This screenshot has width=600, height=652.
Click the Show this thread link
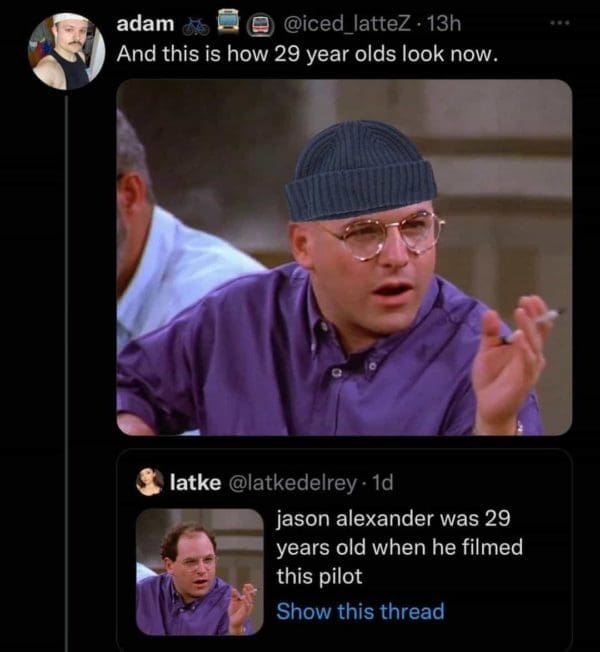pos(360,611)
